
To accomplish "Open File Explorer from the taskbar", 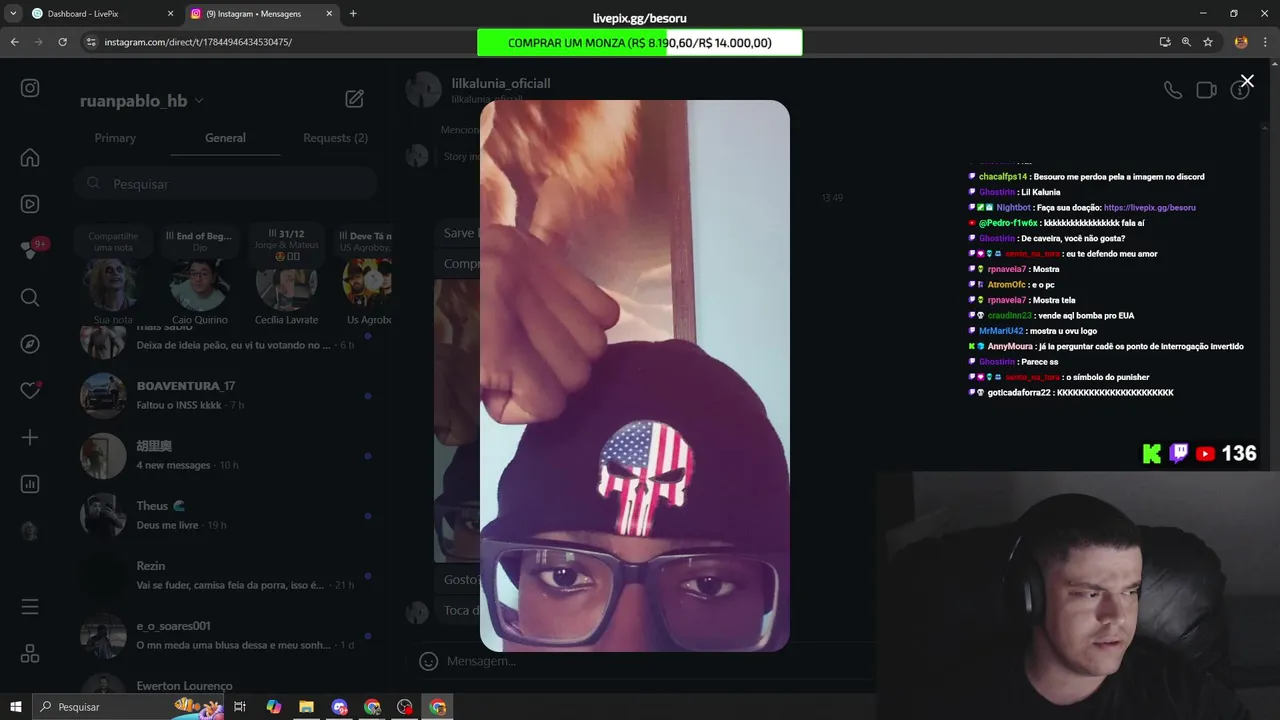I will 306,707.
